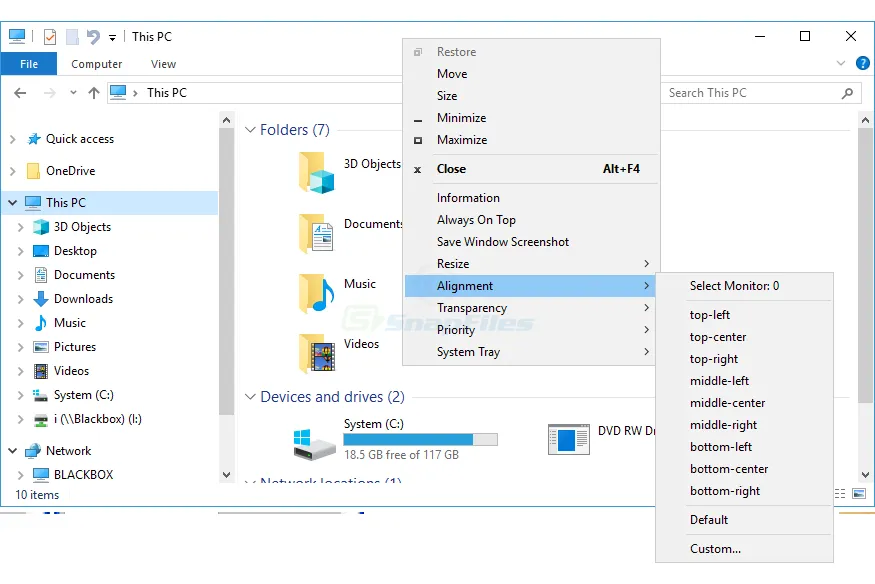The image size is (875, 584).
Task: Click the magnifier search icon
Action: tap(847, 93)
